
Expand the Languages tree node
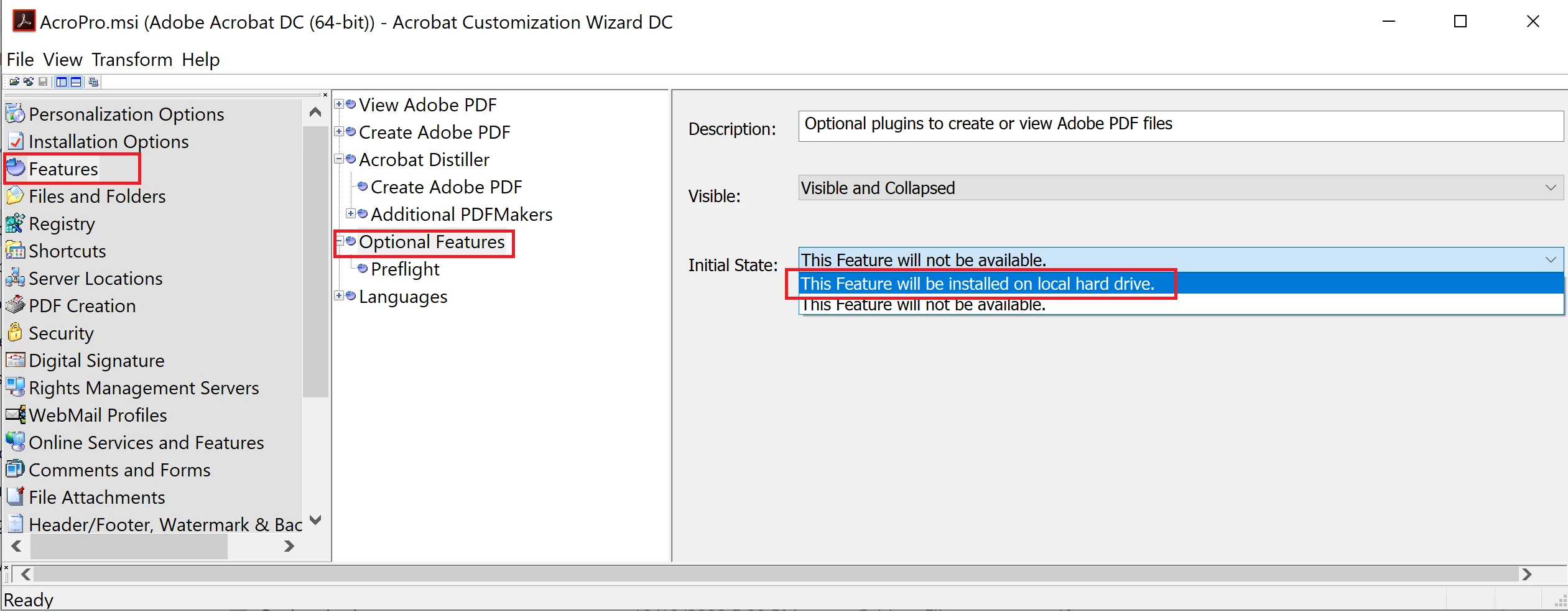coord(339,295)
